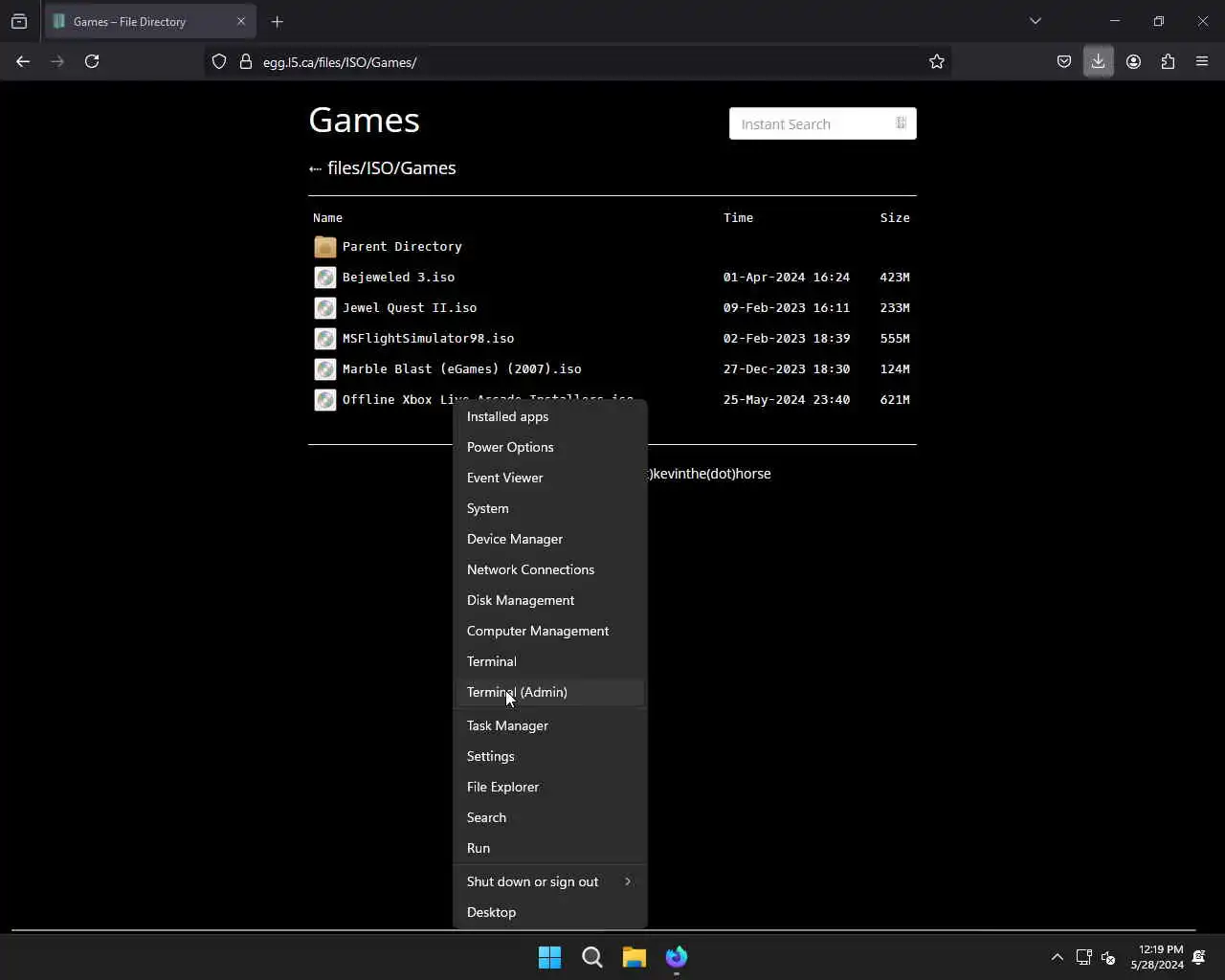The width and height of the screenshot is (1225, 980).
Task: Click the files/ISO/Games breadcrumb link
Action: (x=391, y=168)
